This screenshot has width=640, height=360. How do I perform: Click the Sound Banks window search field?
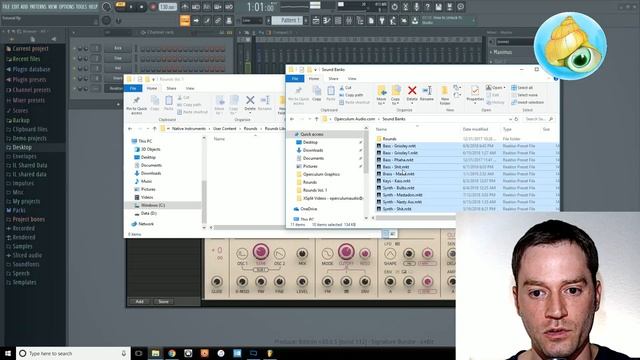point(539,119)
